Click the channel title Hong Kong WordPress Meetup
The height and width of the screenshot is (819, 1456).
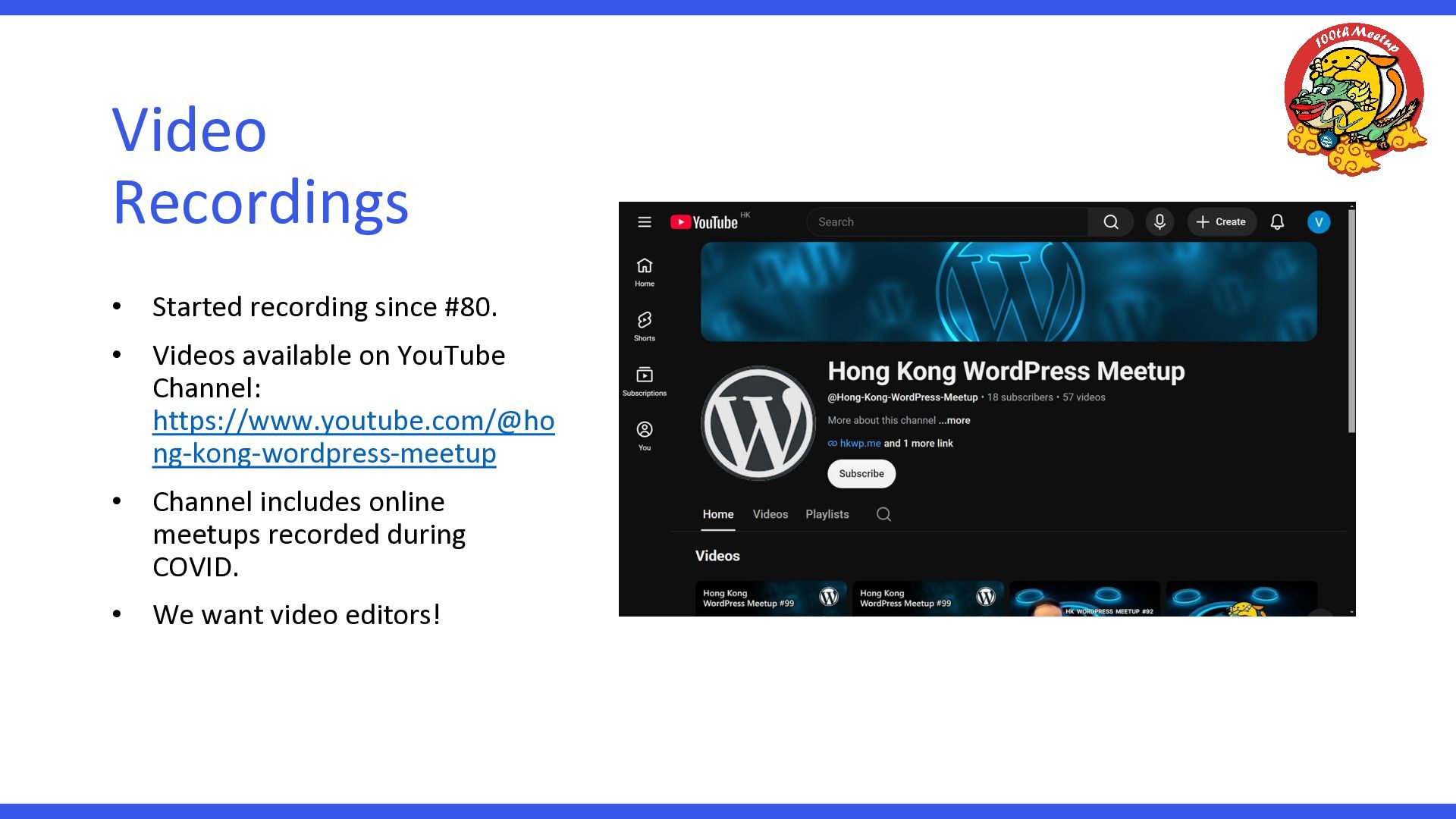[x=1006, y=371]
